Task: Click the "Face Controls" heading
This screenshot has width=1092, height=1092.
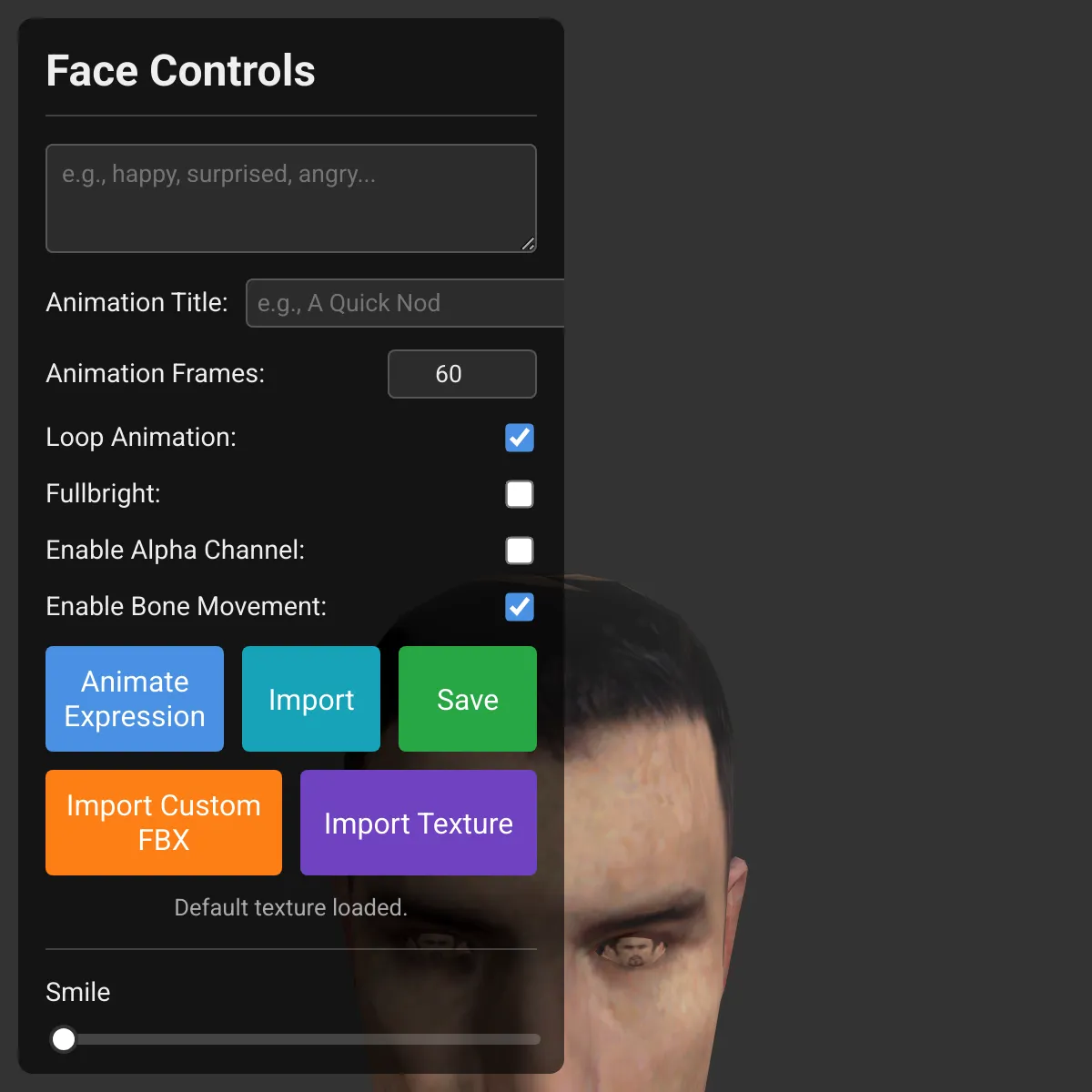Action: point(180,71)
